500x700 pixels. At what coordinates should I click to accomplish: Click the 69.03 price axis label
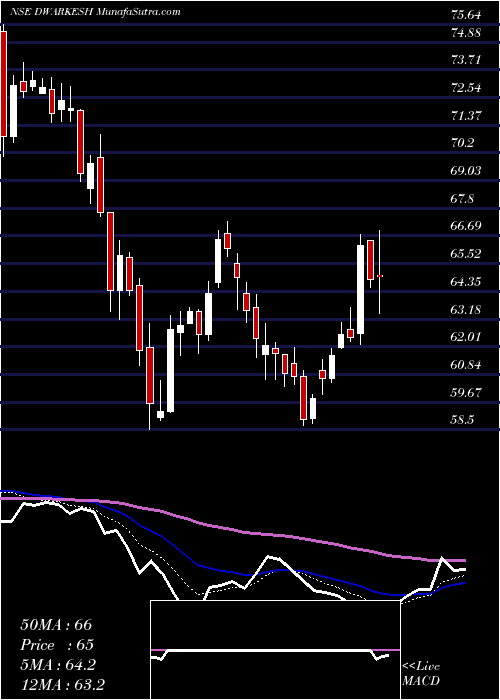(x=466, y=171)
